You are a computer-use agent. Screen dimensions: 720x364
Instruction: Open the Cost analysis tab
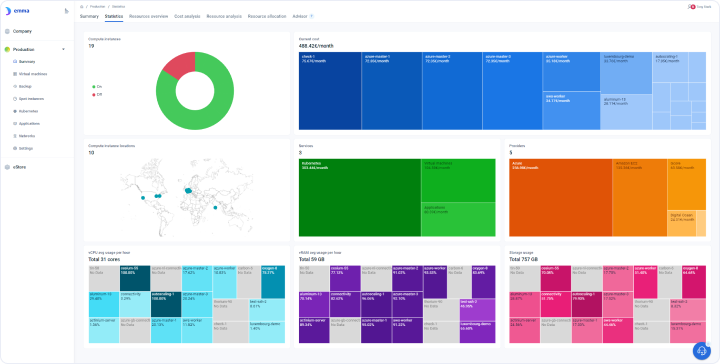click(x=187, y=16)
